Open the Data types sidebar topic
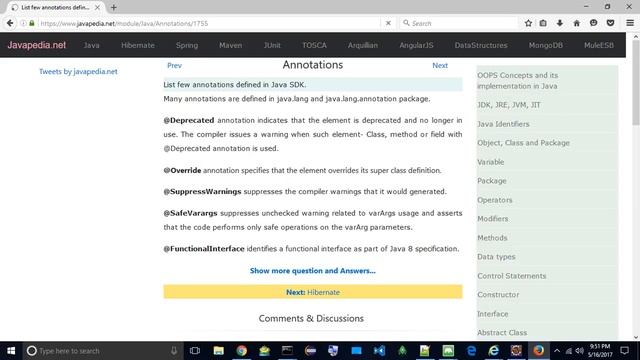The width and height of the screenshot is (640, 360). point(496,257)
